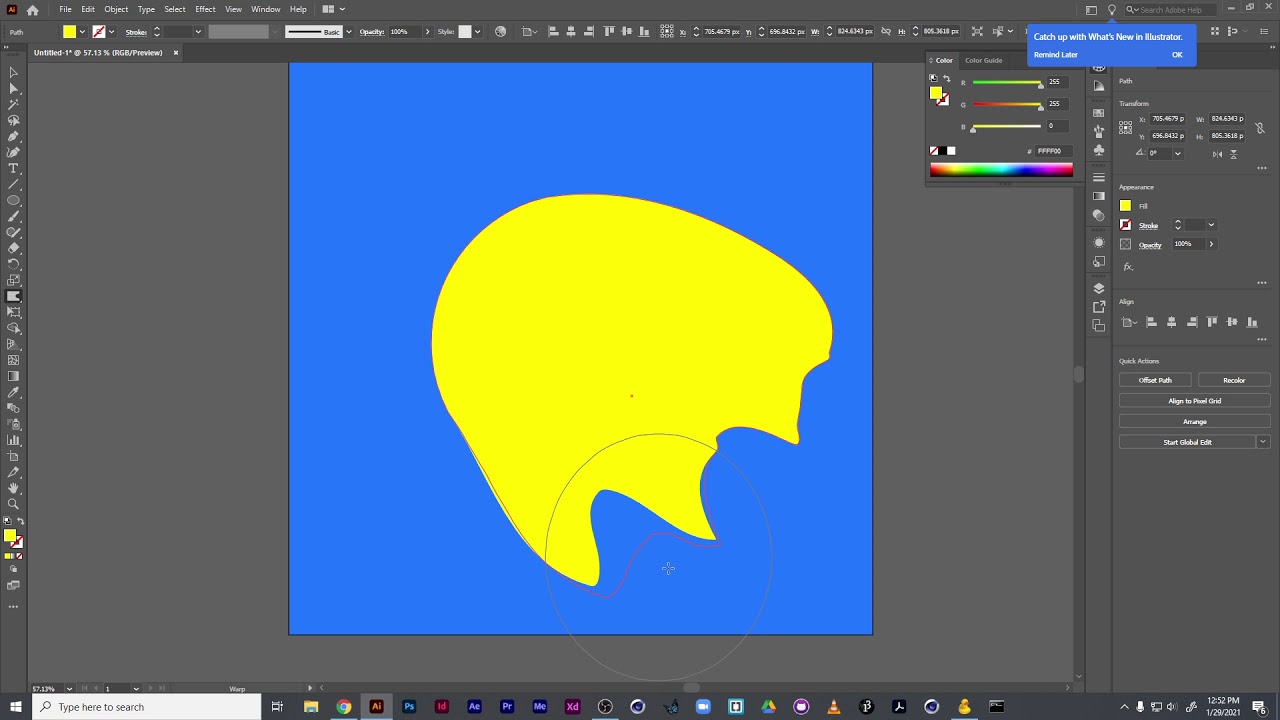Image resolution: width=1280 pixels, height=720 pixels.
Task: Open Photoshop from the Windows taskbar
Action: pyautogui.click(x=409, y=707)
